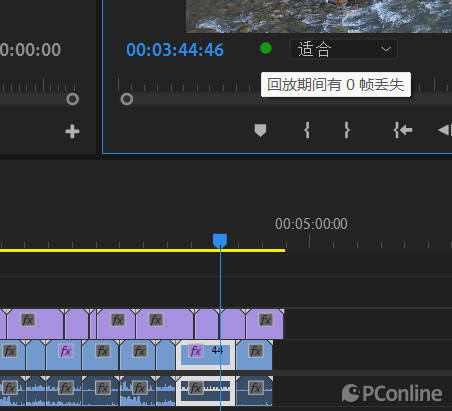Click the Mark In bracket icon

click(307, 130)
